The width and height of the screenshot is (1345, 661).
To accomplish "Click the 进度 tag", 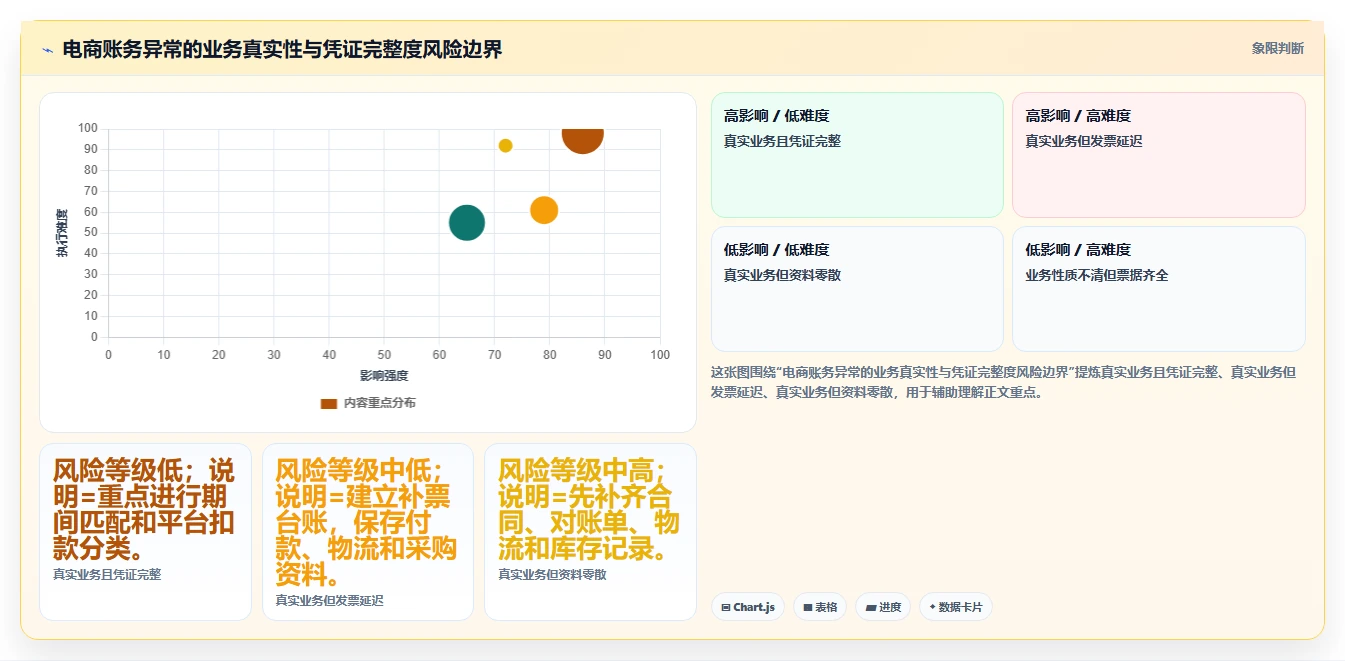I will (x=883, y=607).
